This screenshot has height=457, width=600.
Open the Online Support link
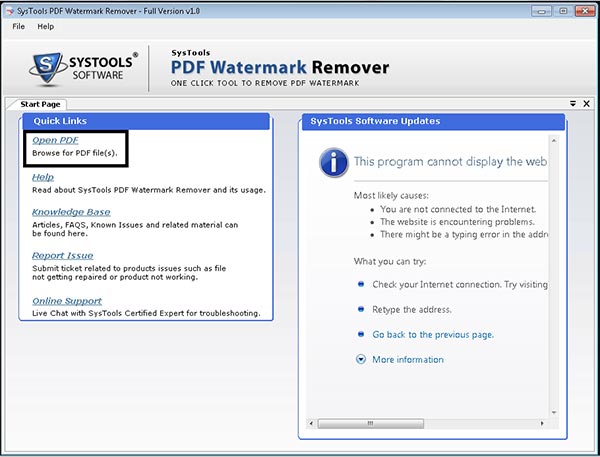coord(67,301)
